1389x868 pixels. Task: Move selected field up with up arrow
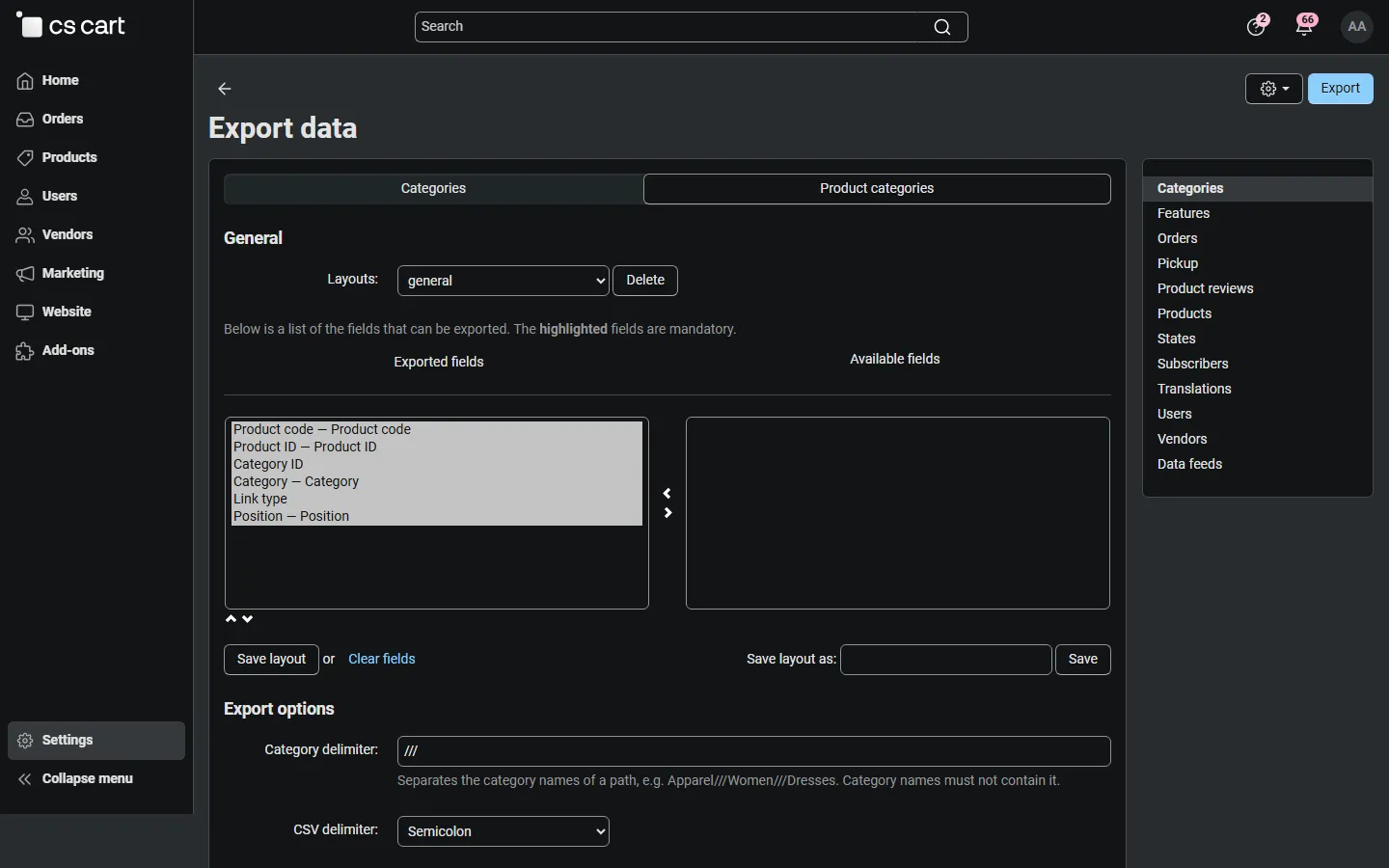(231, 619)
